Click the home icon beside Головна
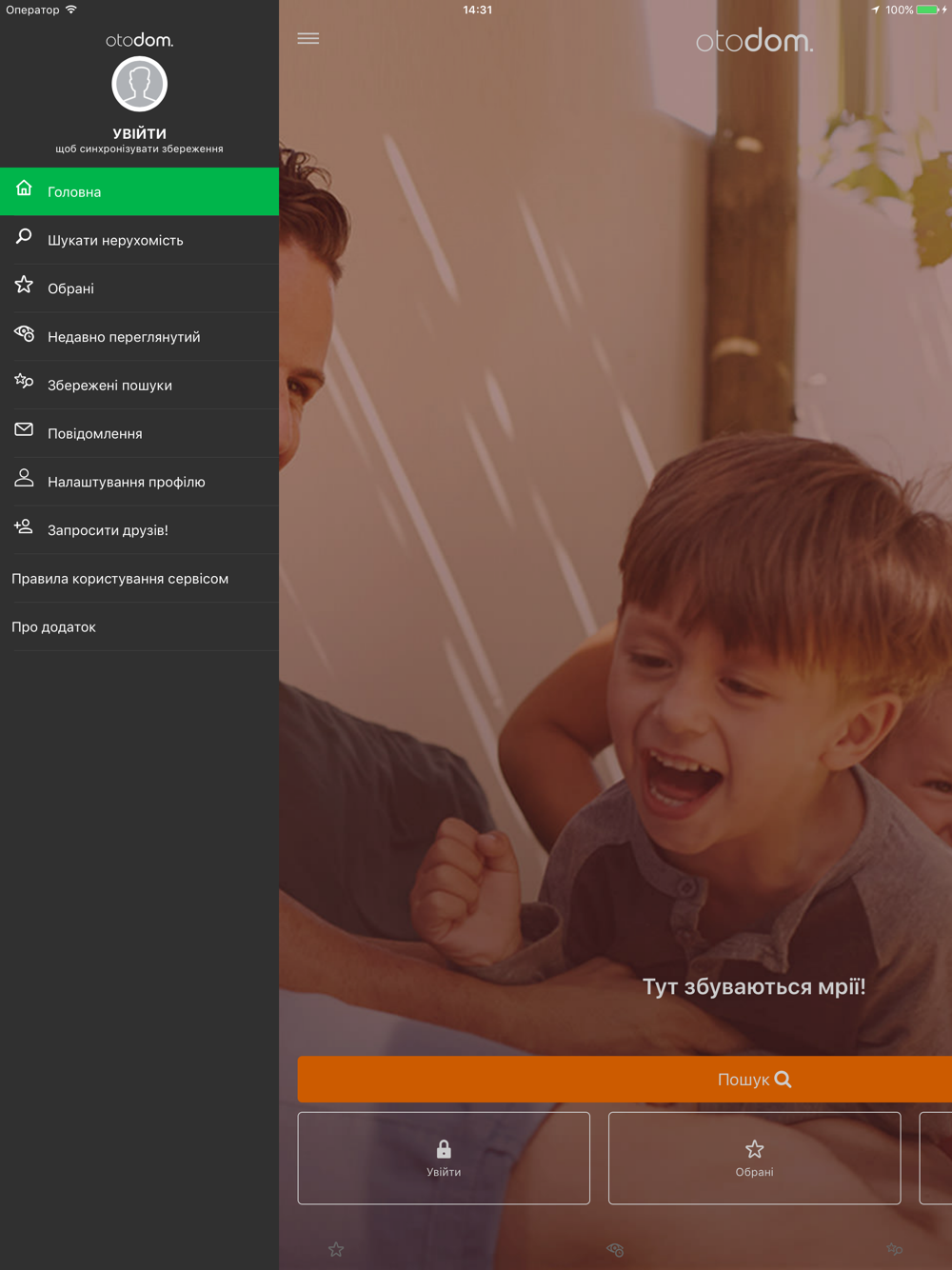The width and height of the screenshot is (952, 1270). click(24, 189)
